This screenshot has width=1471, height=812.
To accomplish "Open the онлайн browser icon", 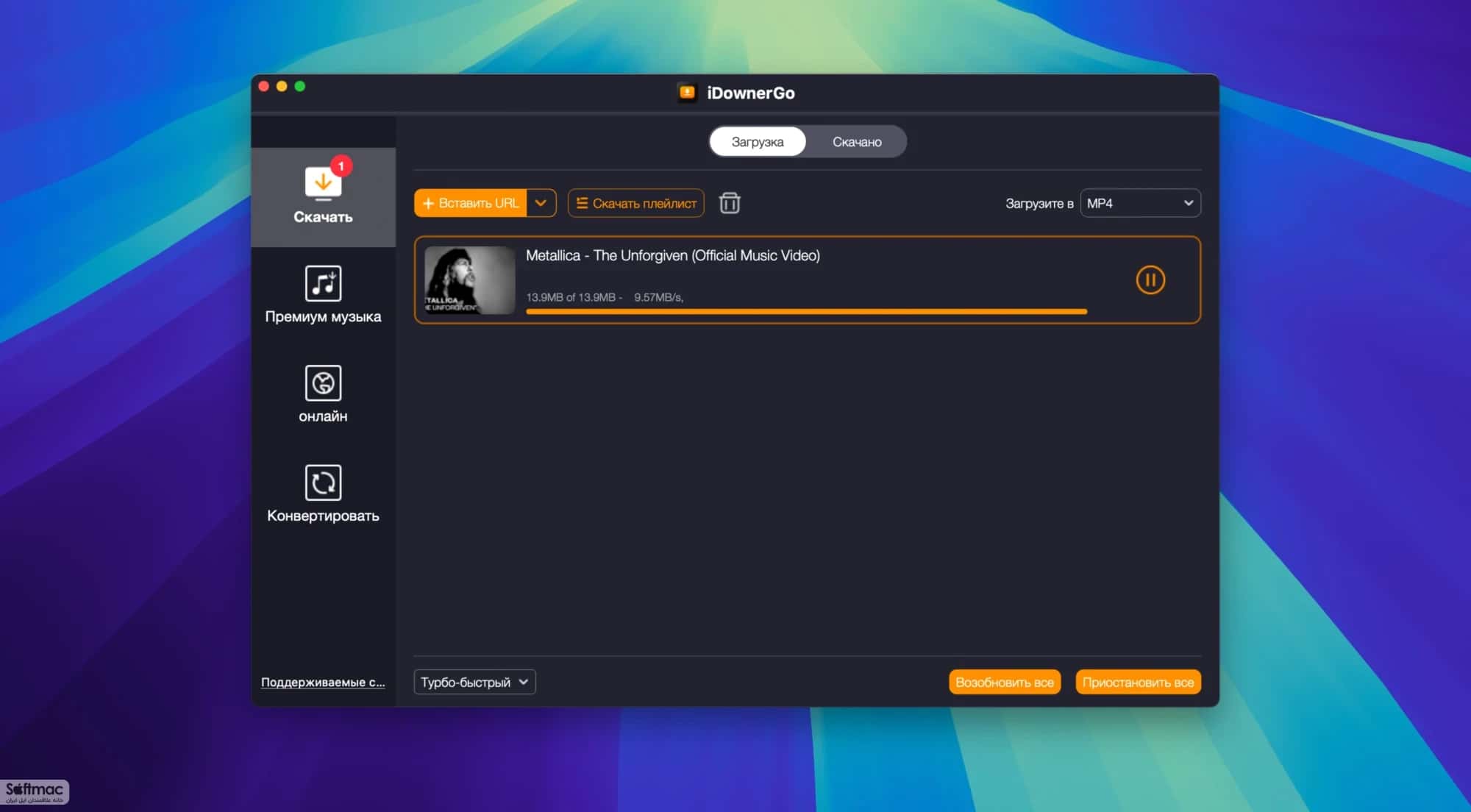I will (x=323, y=382).
